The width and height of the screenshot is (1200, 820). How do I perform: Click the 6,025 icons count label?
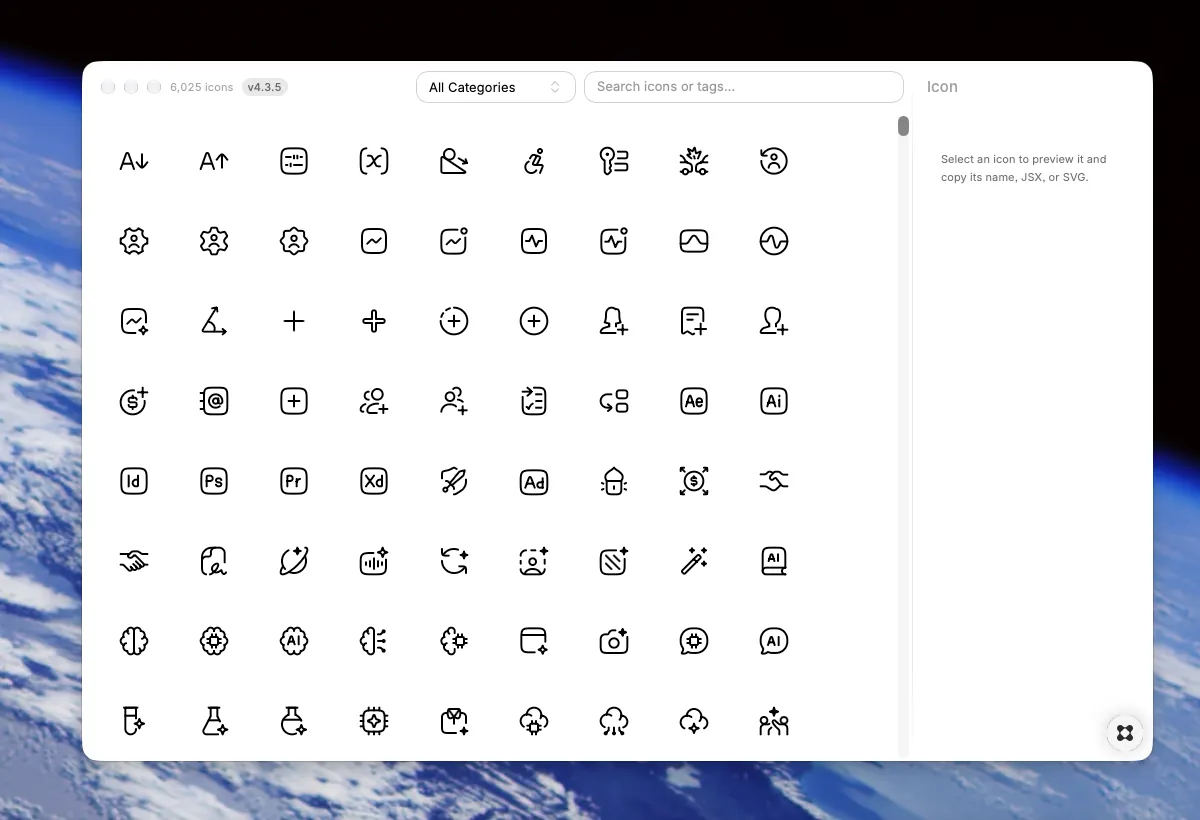(x=202, y=87)
